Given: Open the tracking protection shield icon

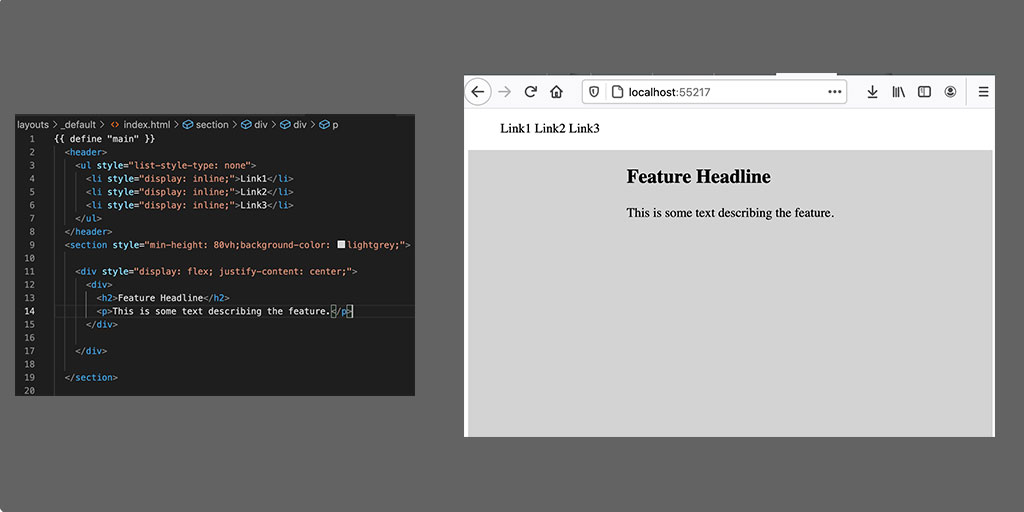Looking at the screenshot, I should click(594, 92).
